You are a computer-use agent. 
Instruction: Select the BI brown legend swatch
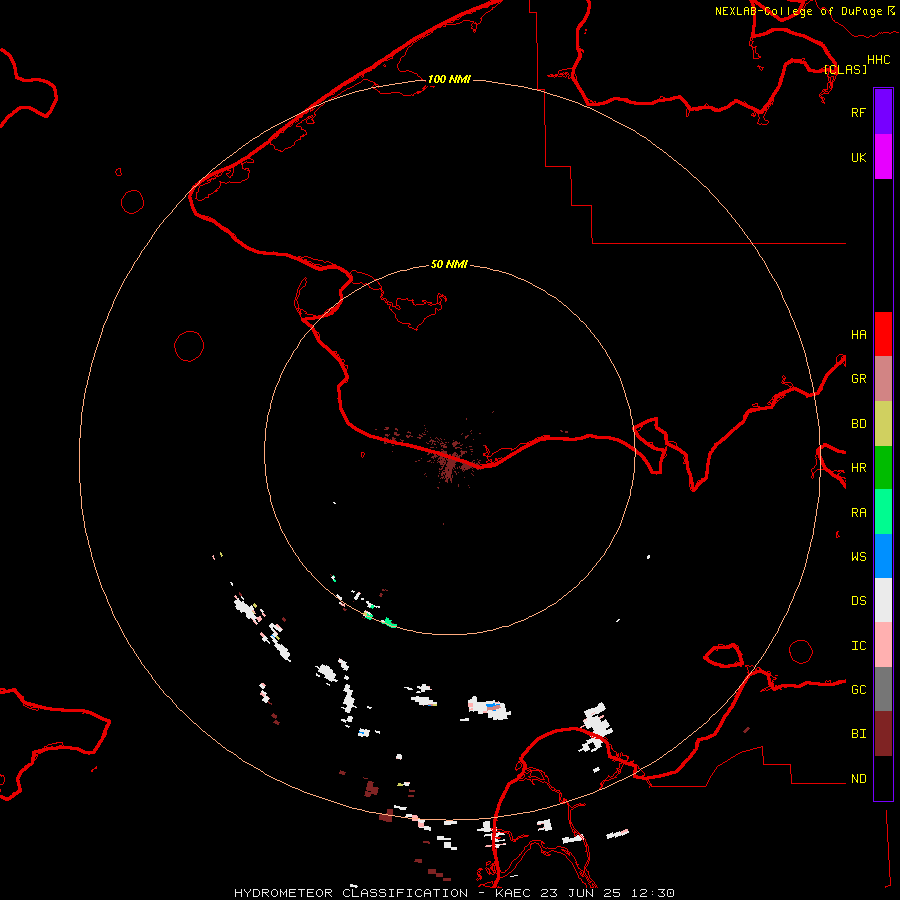(883, 734)
